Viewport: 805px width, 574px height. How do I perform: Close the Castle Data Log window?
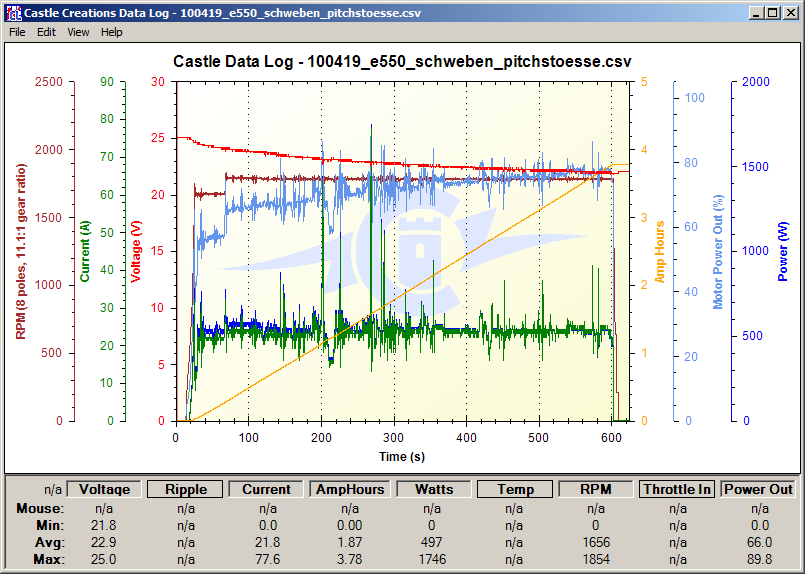click(x=791, y=13)
